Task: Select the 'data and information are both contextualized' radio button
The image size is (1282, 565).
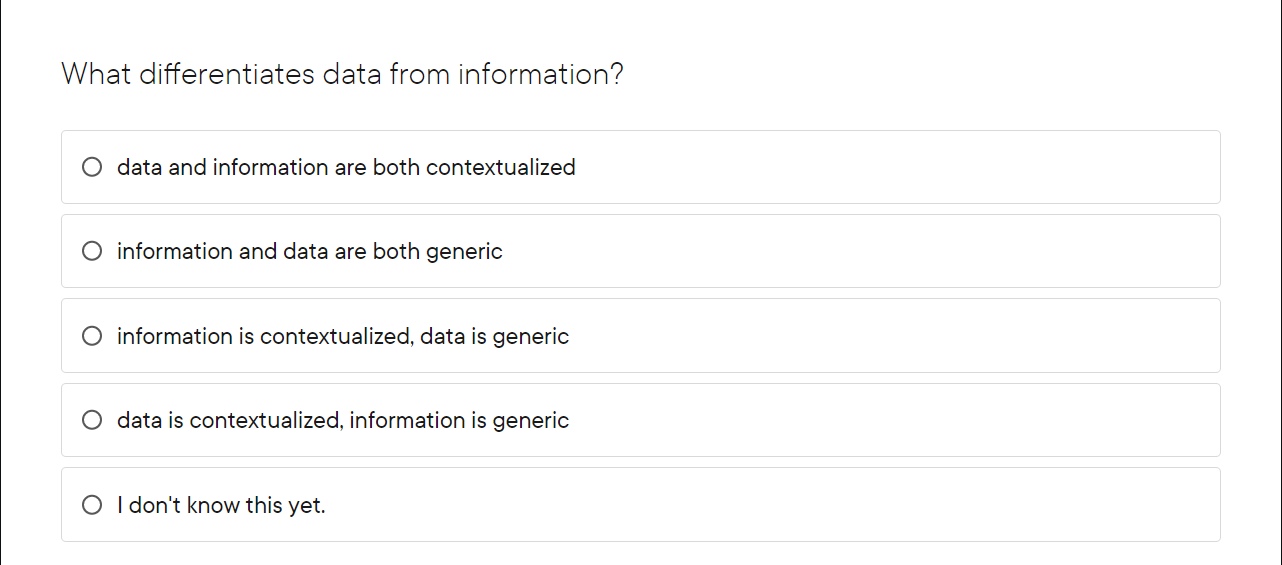Action: pyautogui.click(x=92, y=167)
